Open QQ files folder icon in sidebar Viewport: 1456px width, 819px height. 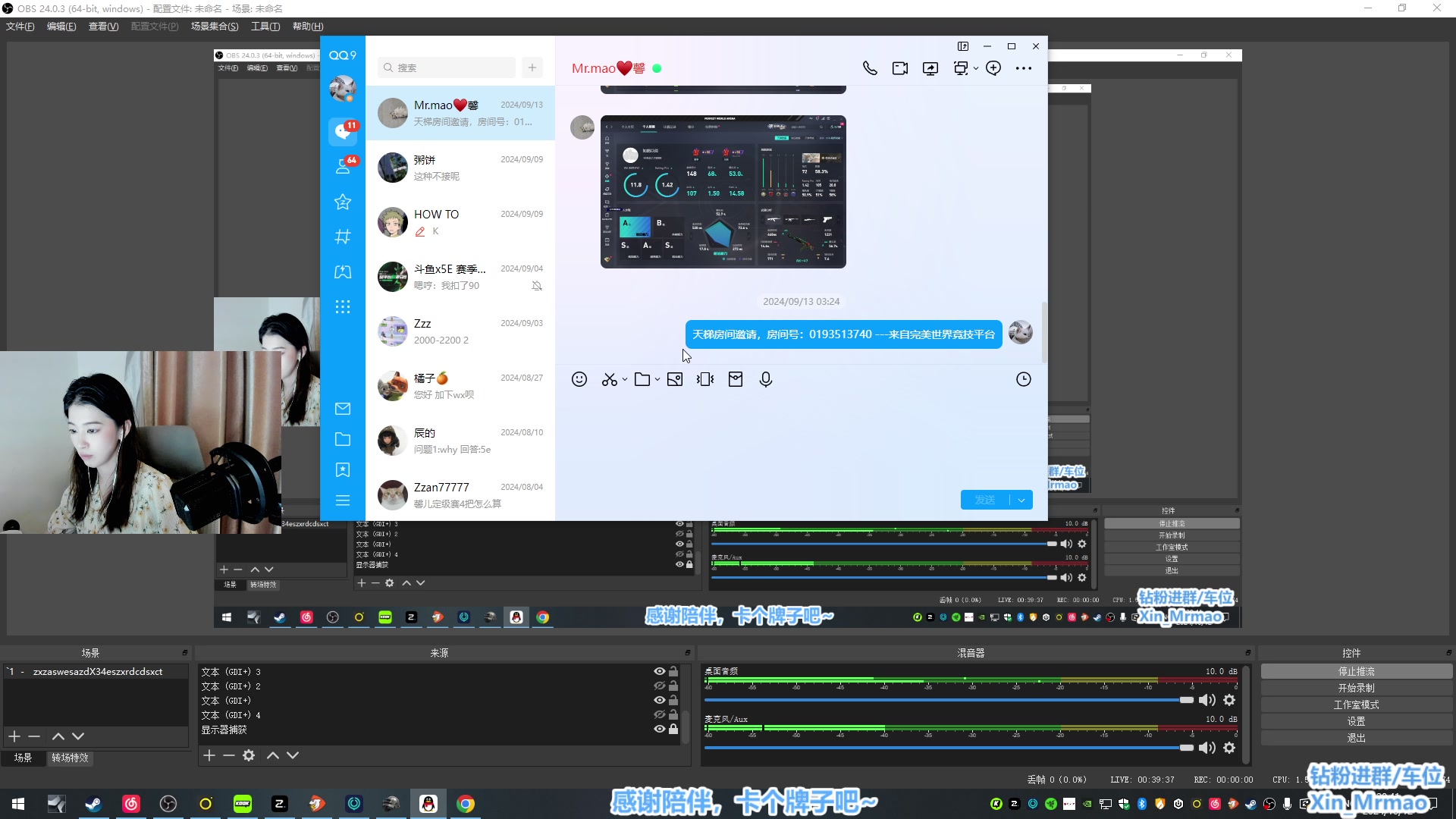343,439
